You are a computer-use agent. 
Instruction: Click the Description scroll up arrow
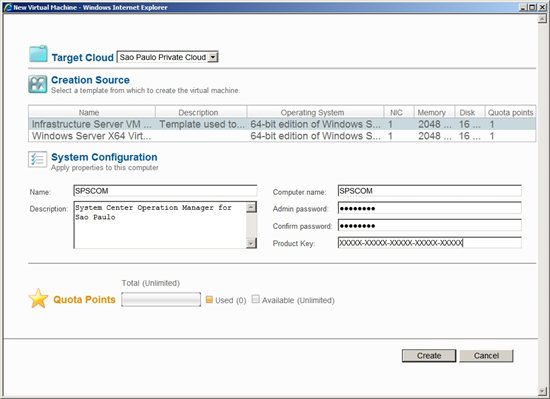tap(251, 207)
